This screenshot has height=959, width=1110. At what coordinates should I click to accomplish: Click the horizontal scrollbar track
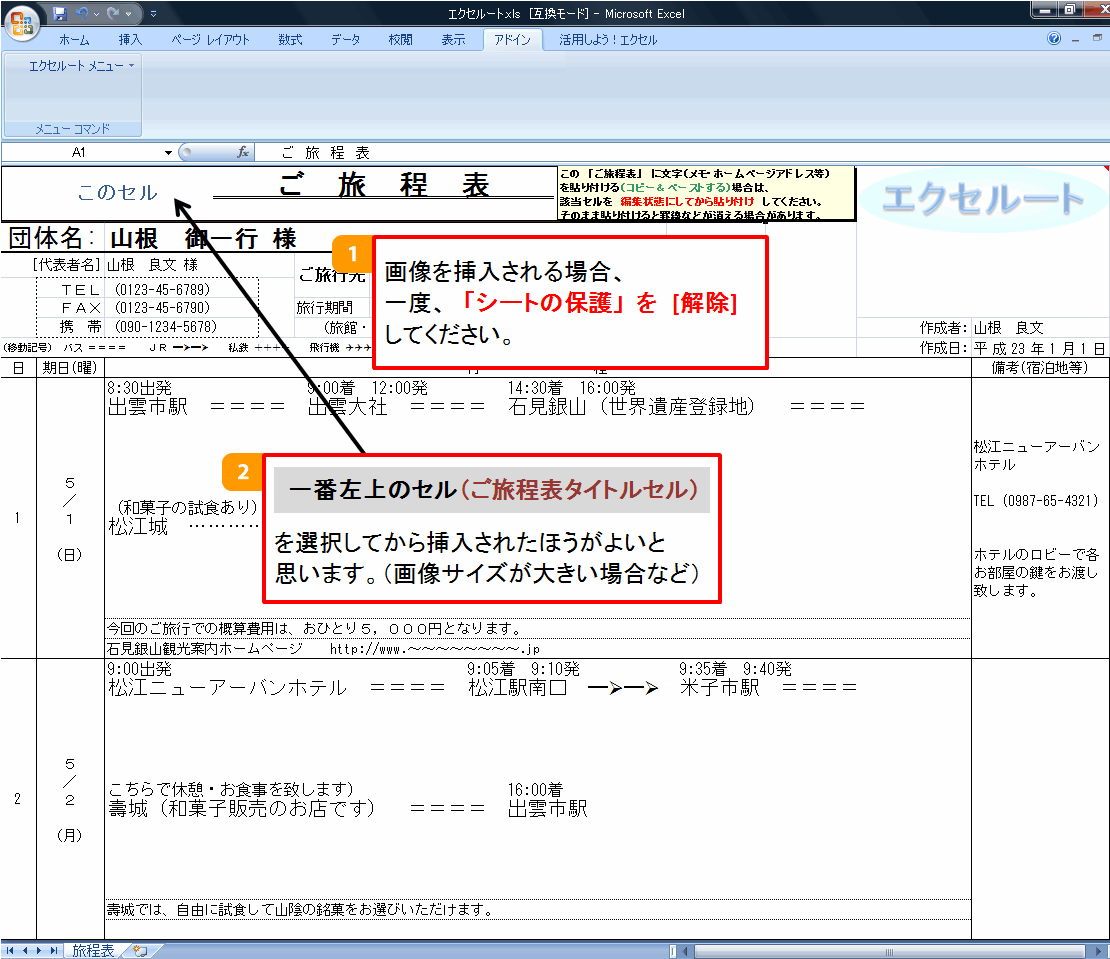pyautogui.click(x=888, y=951)
